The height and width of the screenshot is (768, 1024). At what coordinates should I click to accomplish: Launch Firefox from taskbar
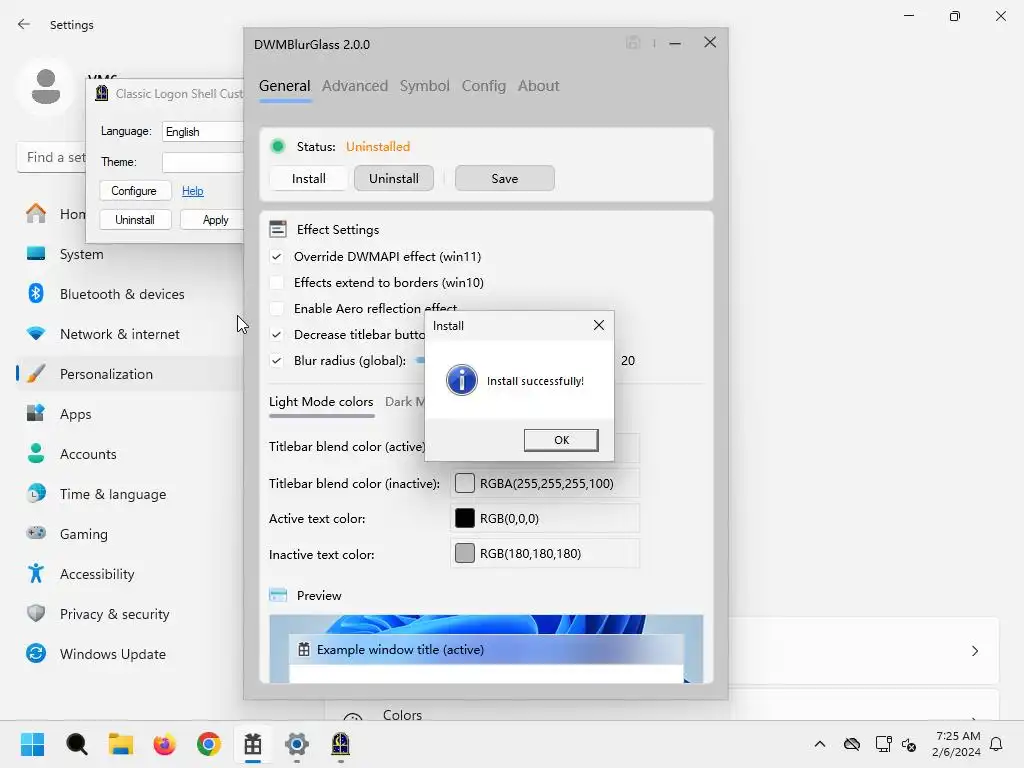(x=165, y=744)
